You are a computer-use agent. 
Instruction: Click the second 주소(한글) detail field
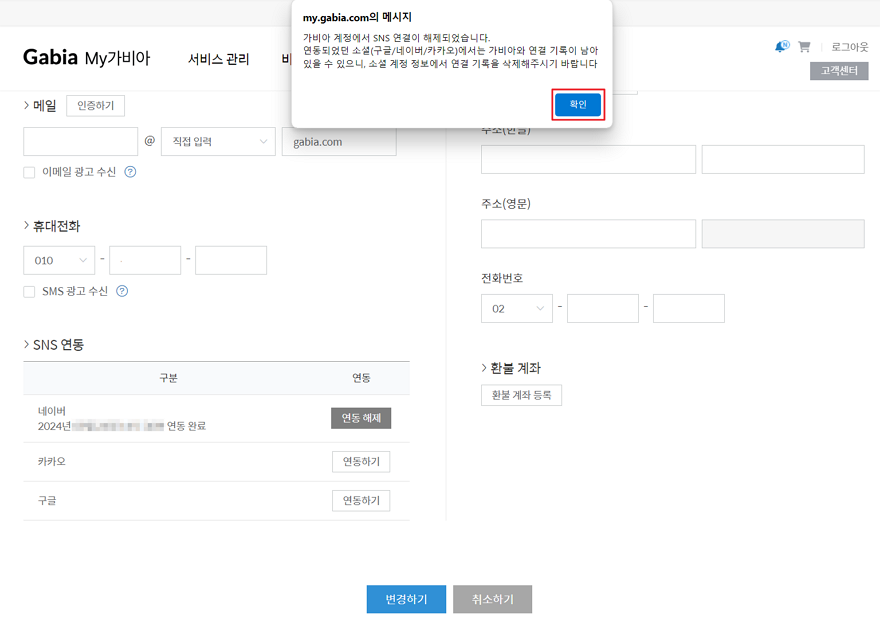[x=783, y=159]
